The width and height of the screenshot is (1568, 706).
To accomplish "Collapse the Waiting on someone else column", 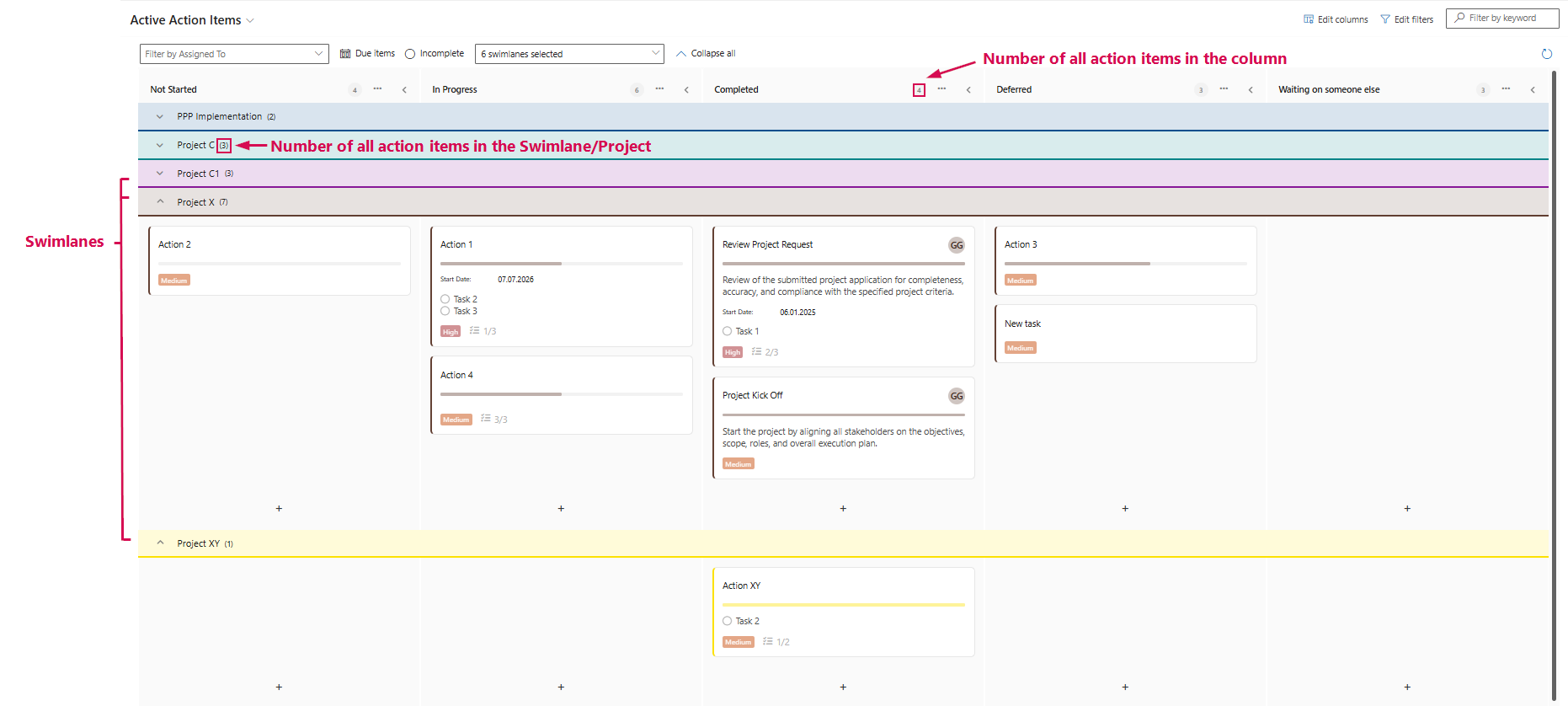I will click(x=1533, y=89).
